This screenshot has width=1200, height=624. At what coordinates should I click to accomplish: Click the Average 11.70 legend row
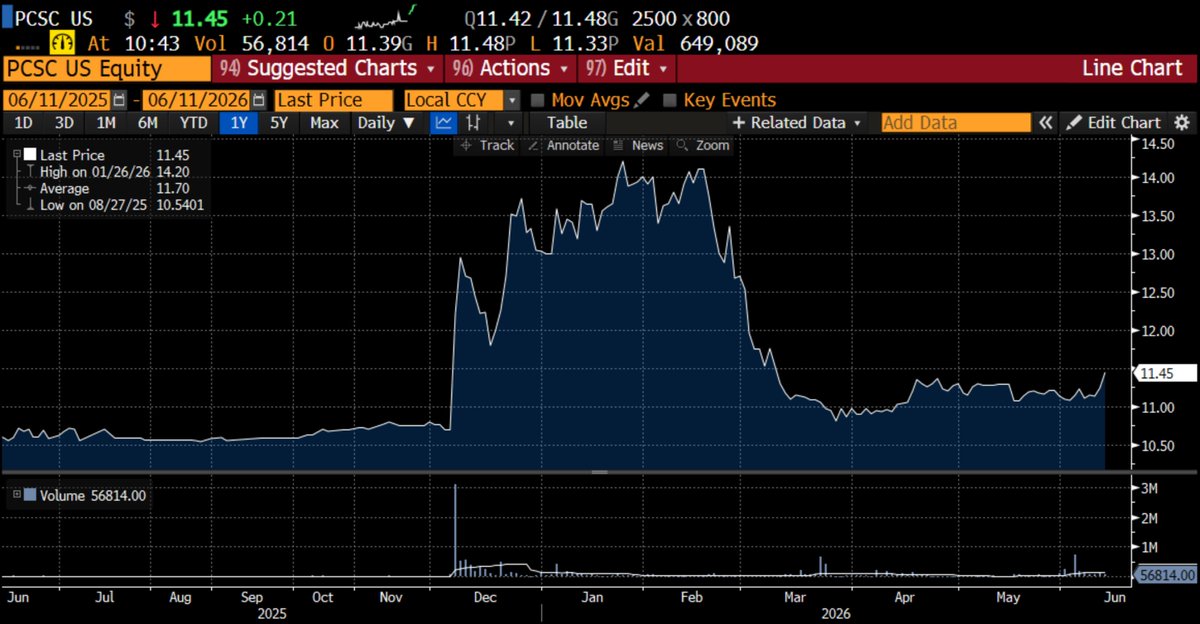pos(108,188)
